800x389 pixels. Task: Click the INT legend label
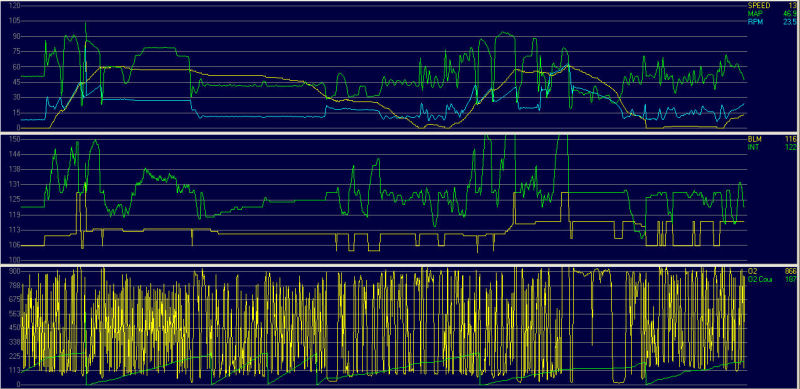[753, 147]
